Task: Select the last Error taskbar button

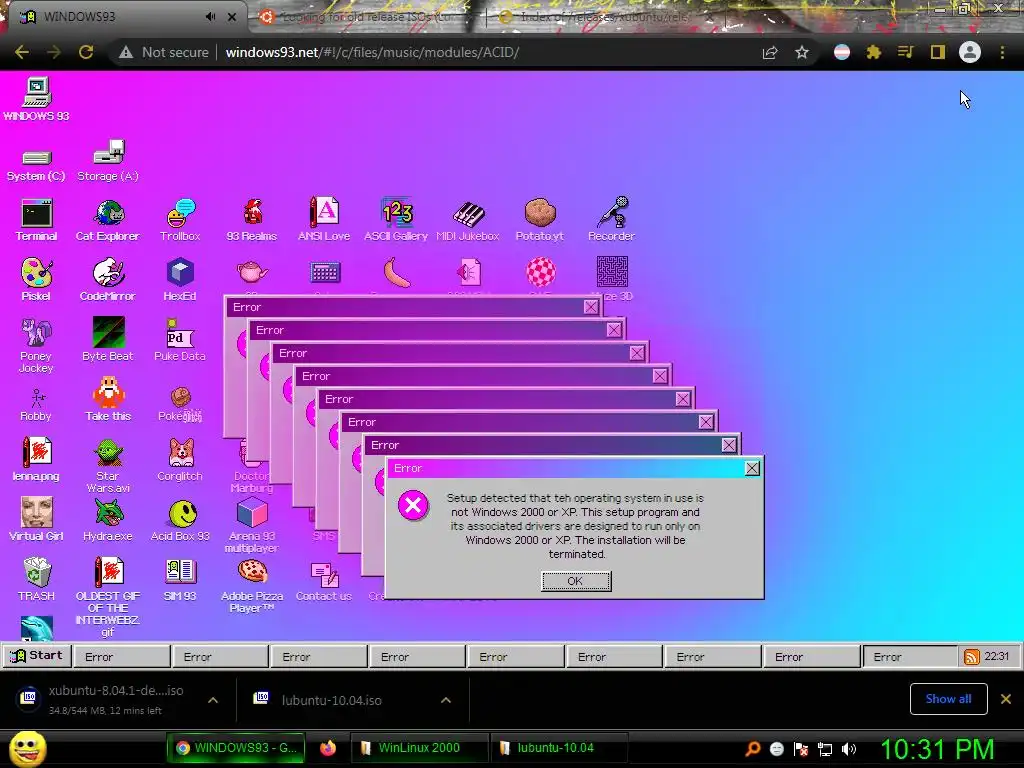Action: click(910, 656)
